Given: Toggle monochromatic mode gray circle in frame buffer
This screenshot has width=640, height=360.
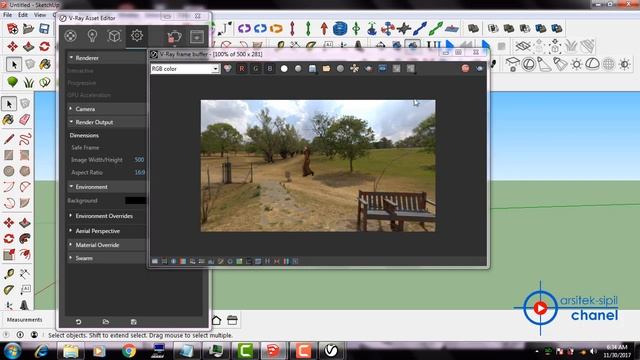Looking at the screenshot, I should click(x=298, y=69).
